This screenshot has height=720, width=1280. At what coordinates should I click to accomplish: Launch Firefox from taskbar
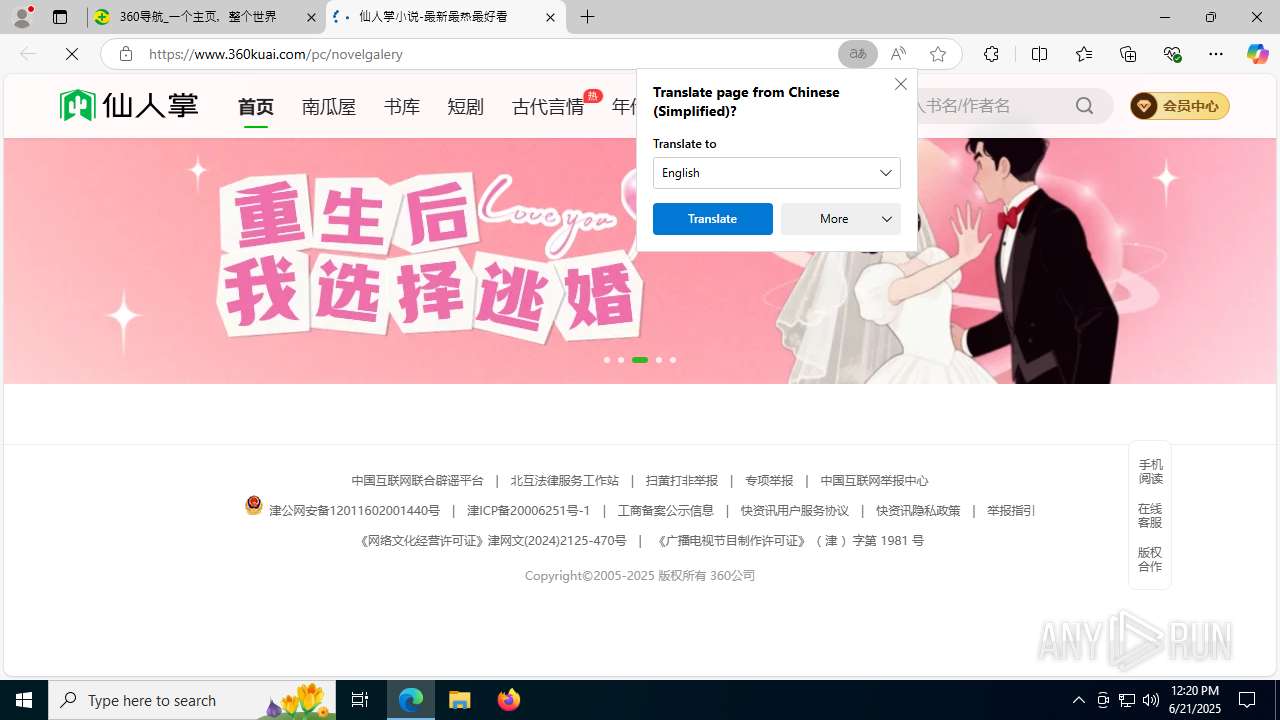point(509,700)
